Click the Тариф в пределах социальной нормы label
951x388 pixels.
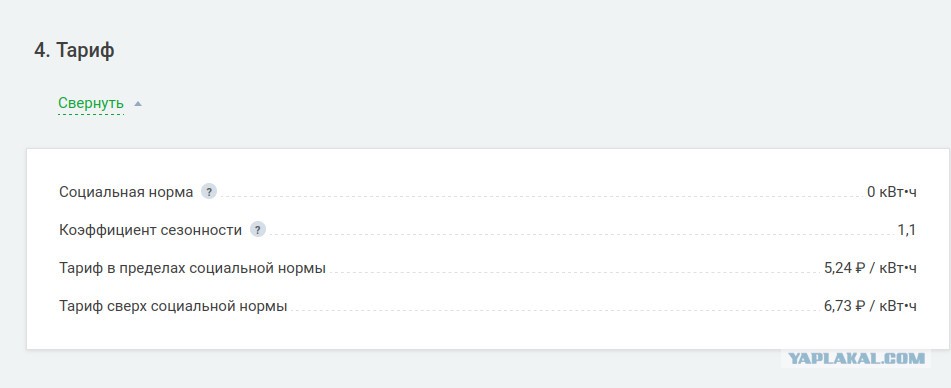tap(192, 268)
